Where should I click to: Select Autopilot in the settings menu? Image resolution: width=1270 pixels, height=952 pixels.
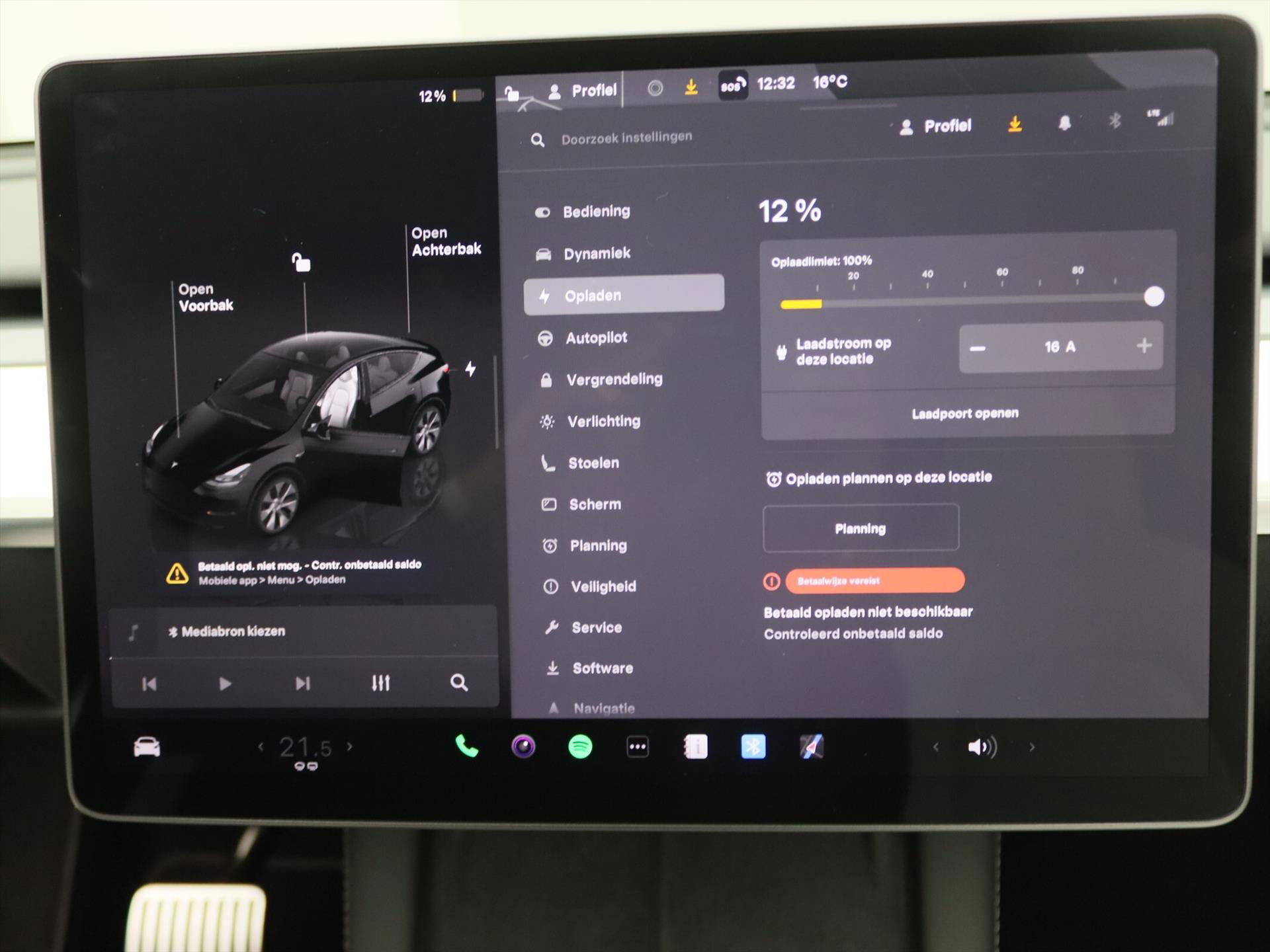click(596, 338)
